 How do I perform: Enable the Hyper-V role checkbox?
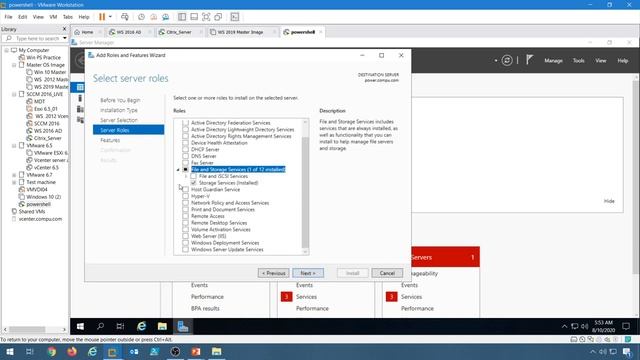185,196
